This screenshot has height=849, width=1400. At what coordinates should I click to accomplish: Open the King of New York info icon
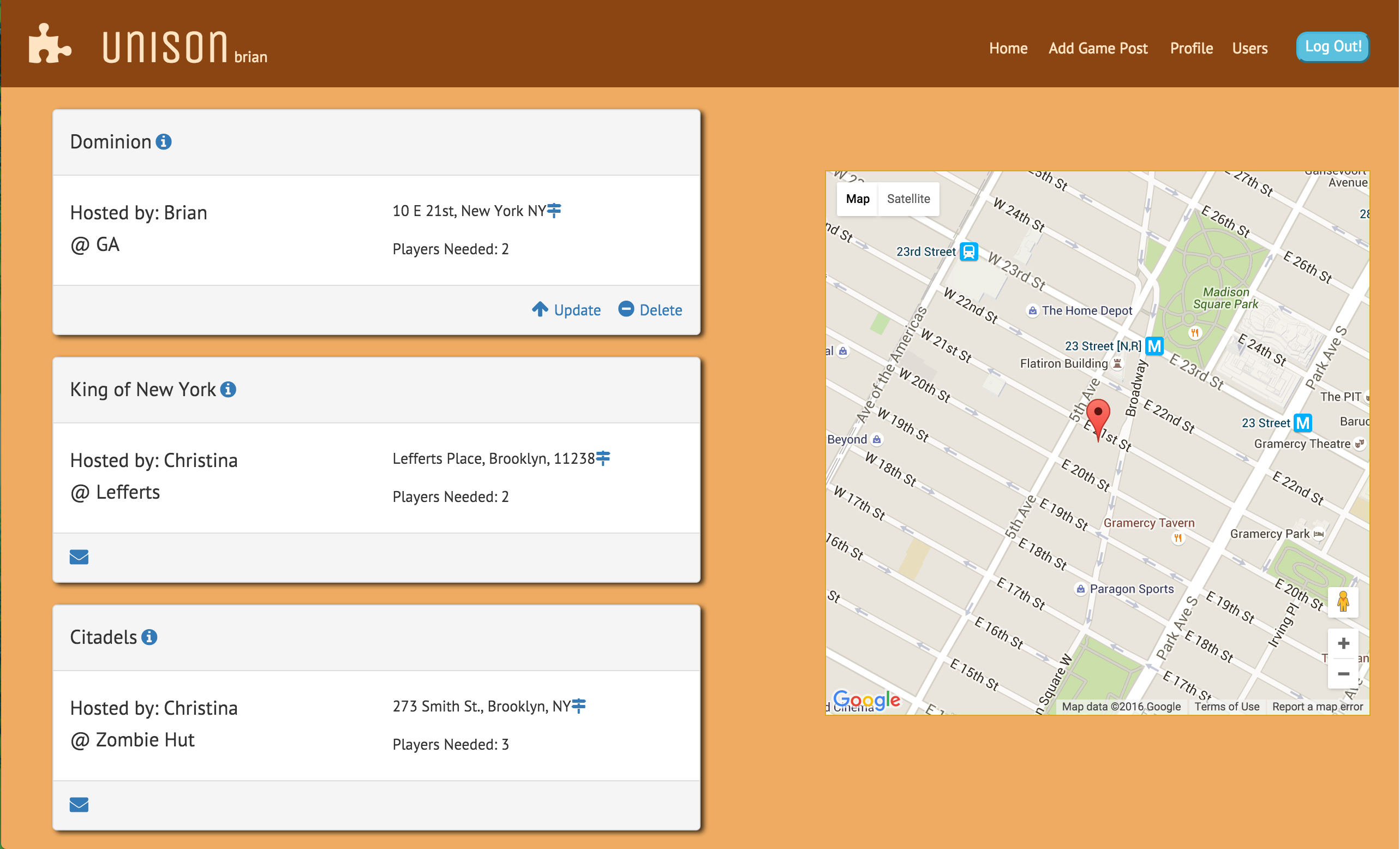228,389
